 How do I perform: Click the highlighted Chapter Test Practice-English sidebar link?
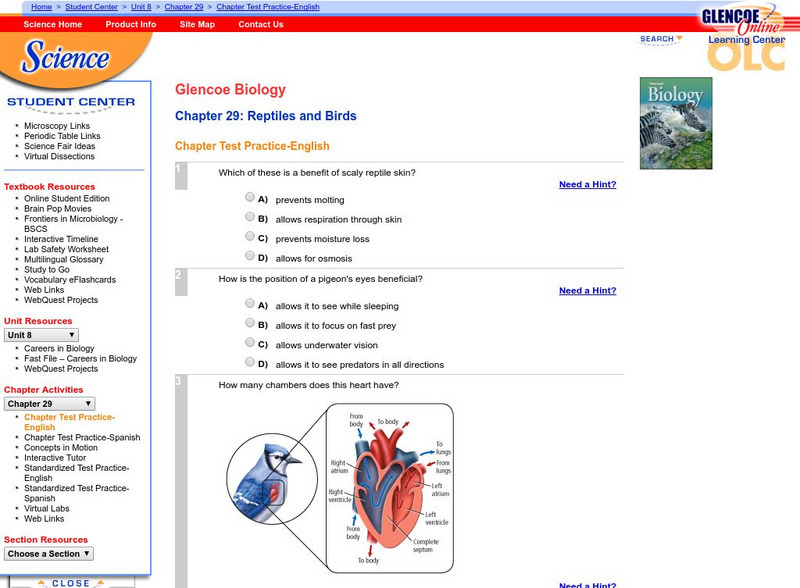[70, 422]
